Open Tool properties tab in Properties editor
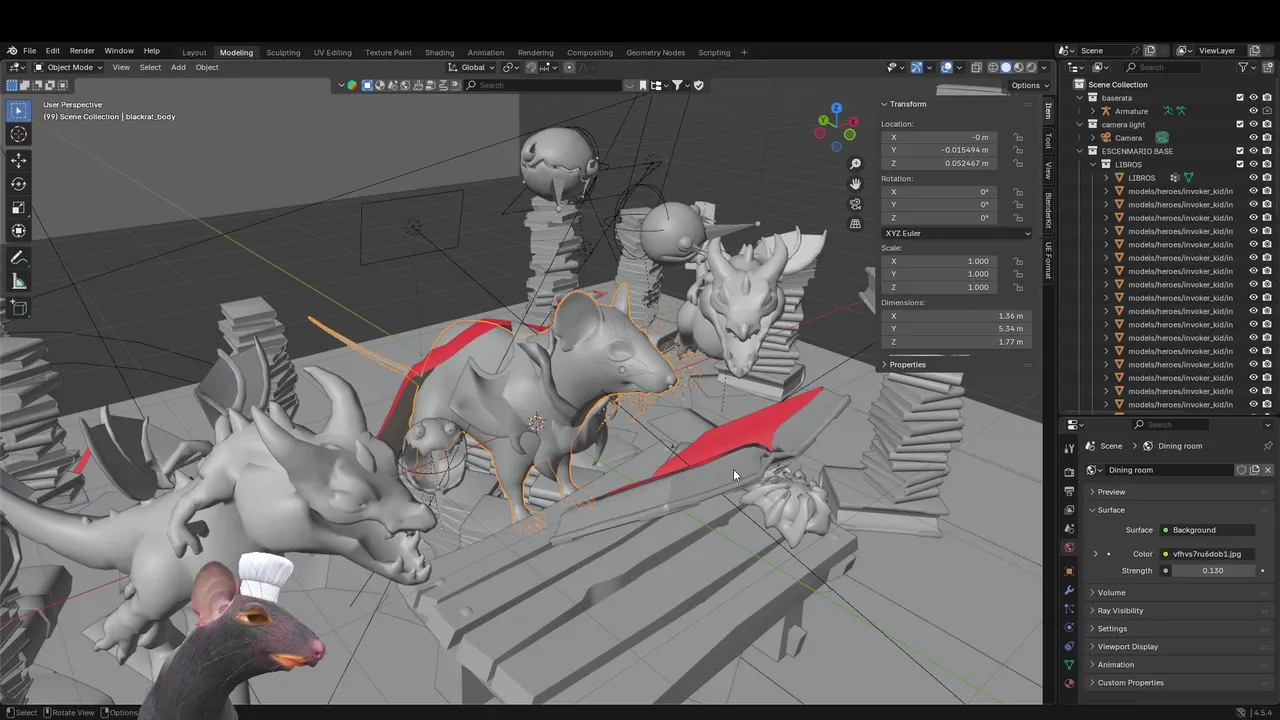The image size is (1280, 720). (1069, 449)
